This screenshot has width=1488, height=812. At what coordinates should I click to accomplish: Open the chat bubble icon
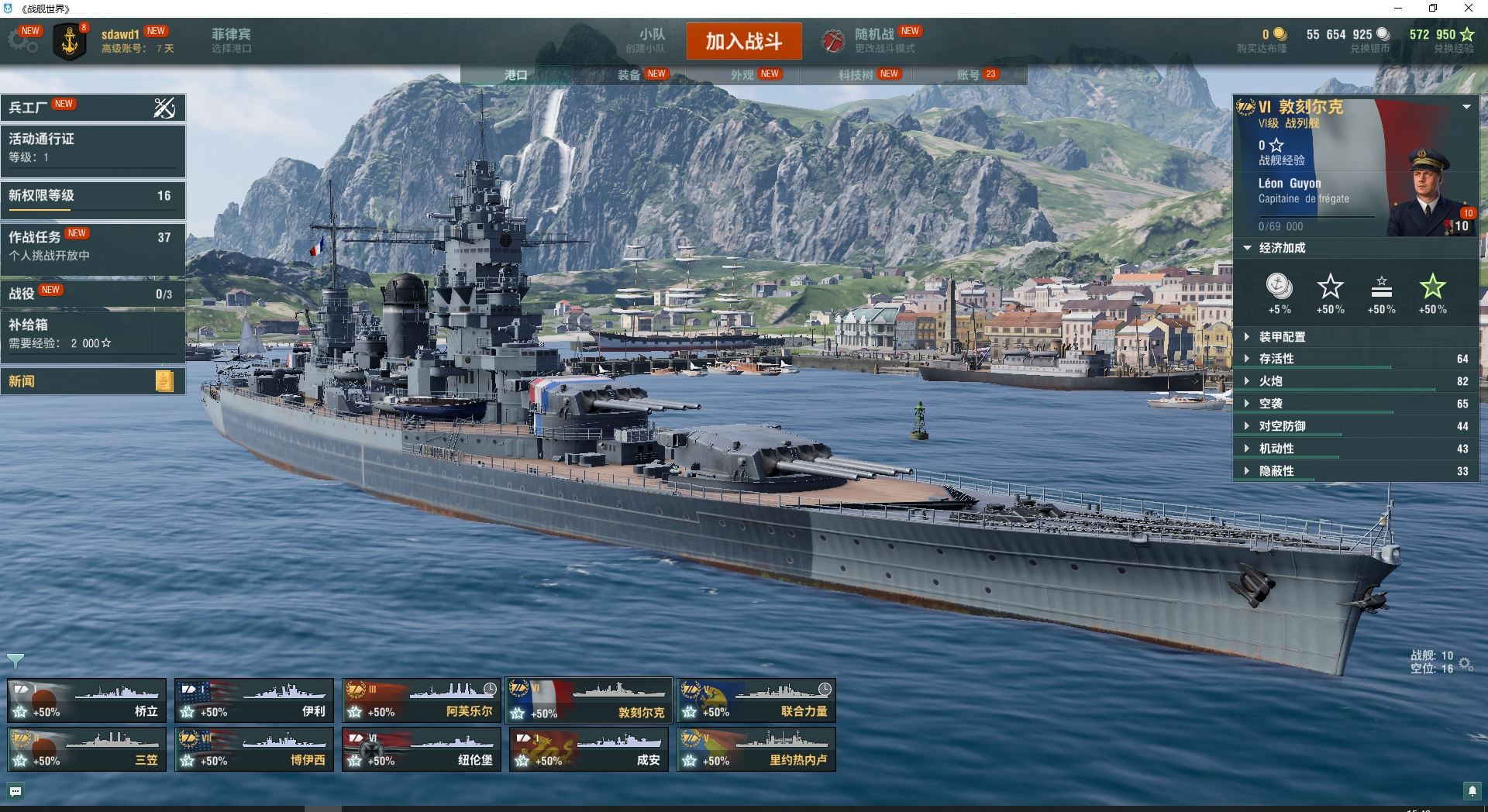point(15,791)
